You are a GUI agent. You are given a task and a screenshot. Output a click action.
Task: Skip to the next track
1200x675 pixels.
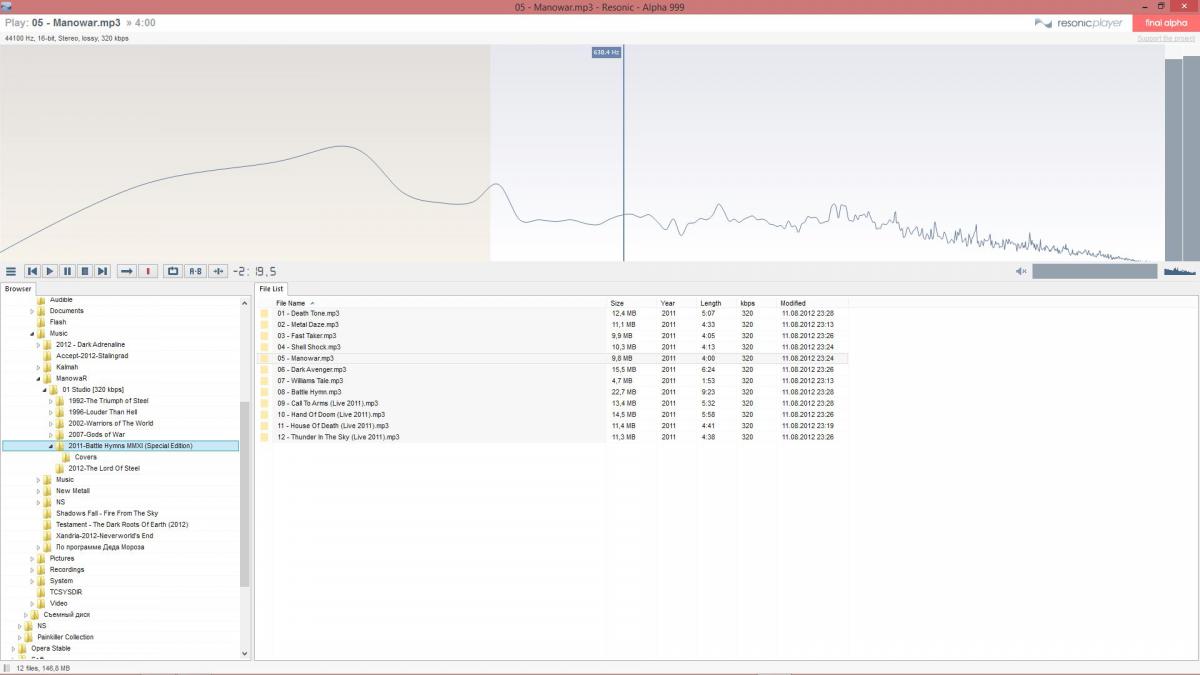[103, 271]
